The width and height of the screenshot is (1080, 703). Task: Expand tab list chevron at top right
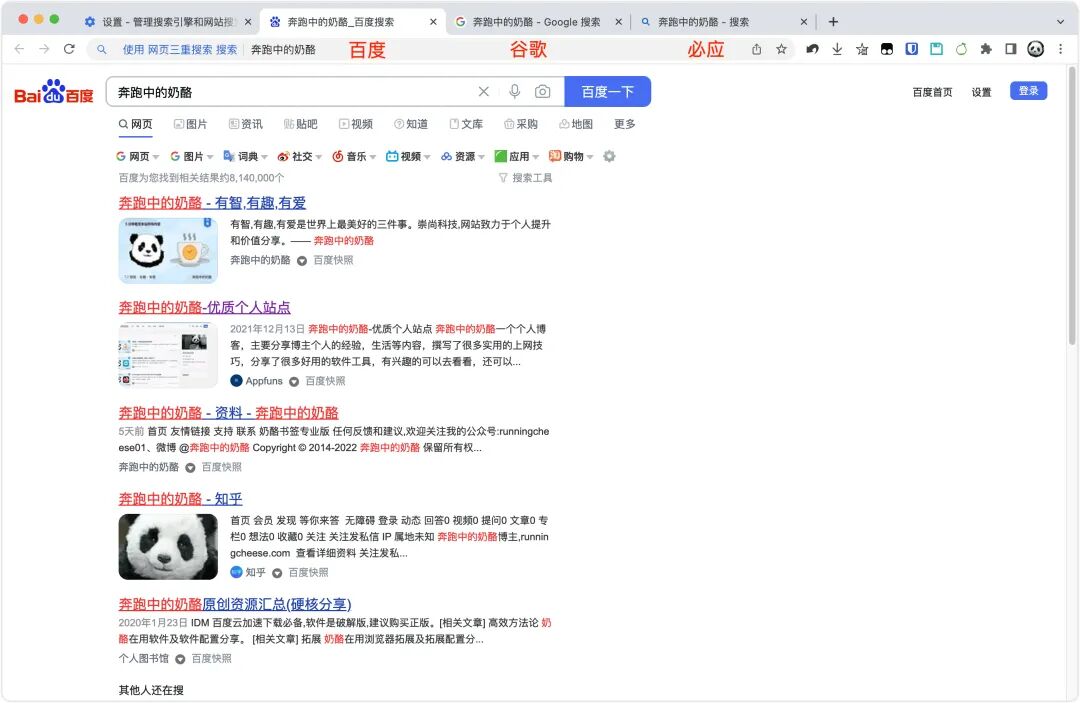tap(1060, 22)
